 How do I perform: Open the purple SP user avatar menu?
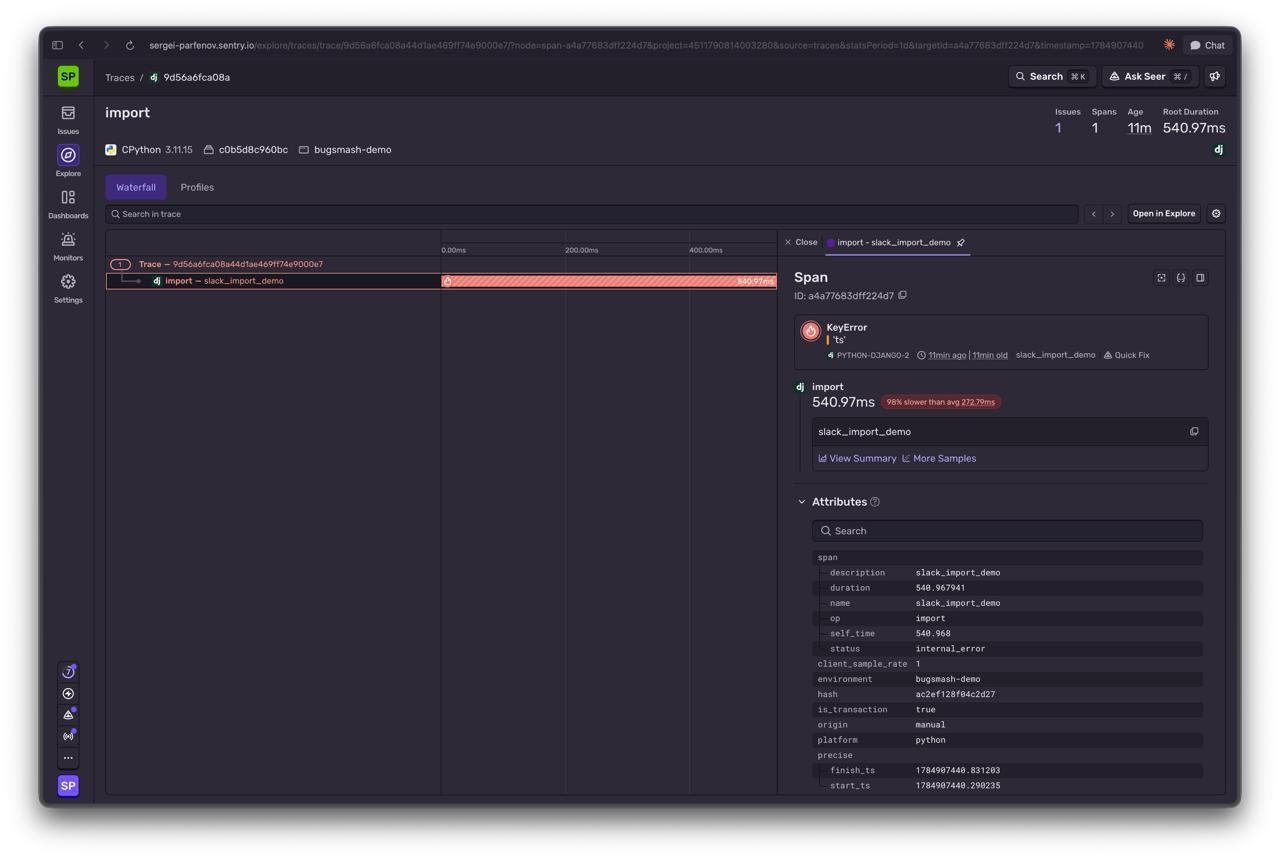(x=68, y=786)
